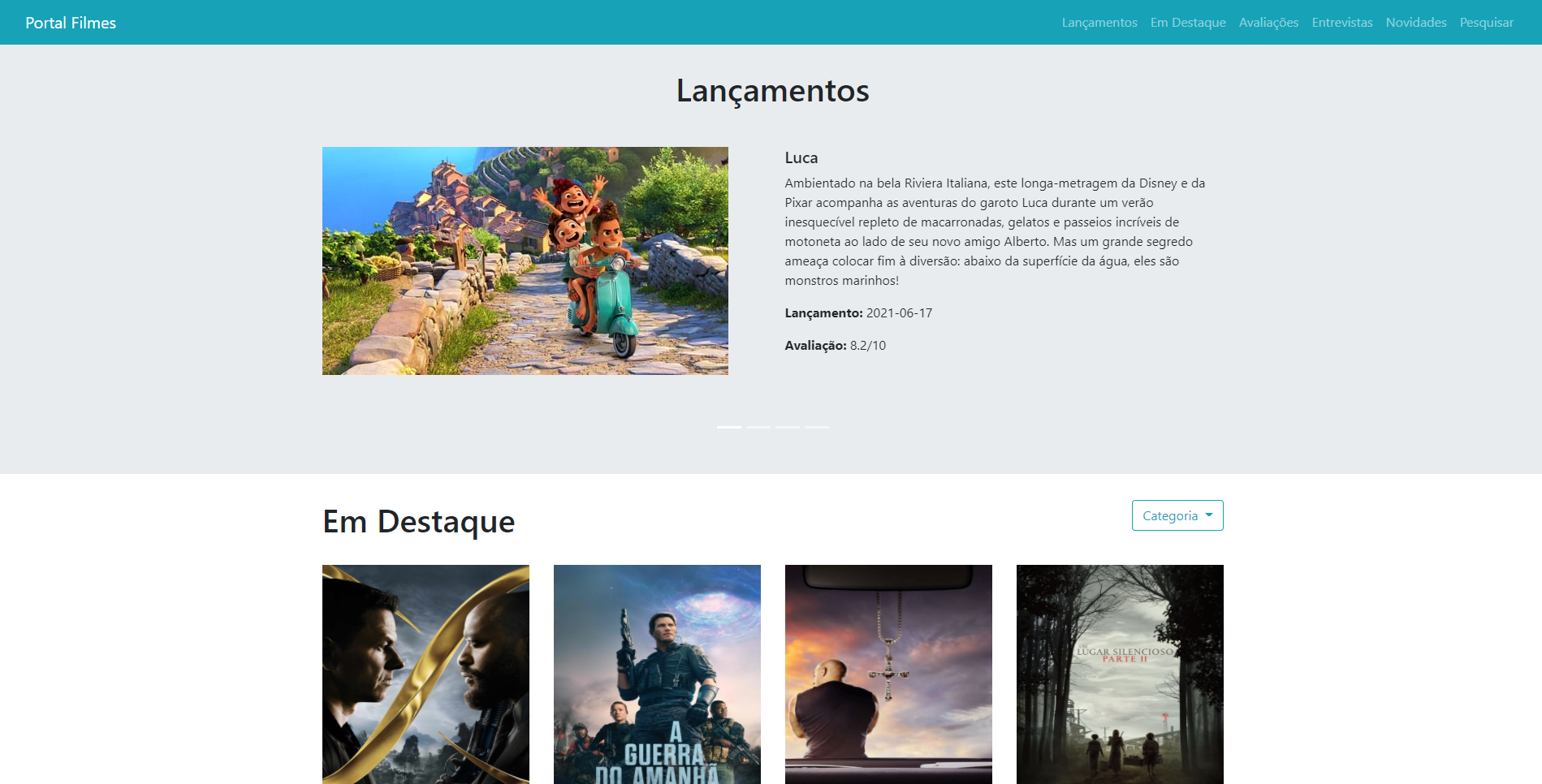The width and height of the screenshot is (1542, 784).
Task: Click the Luca movie title
Action: [801, 158]
